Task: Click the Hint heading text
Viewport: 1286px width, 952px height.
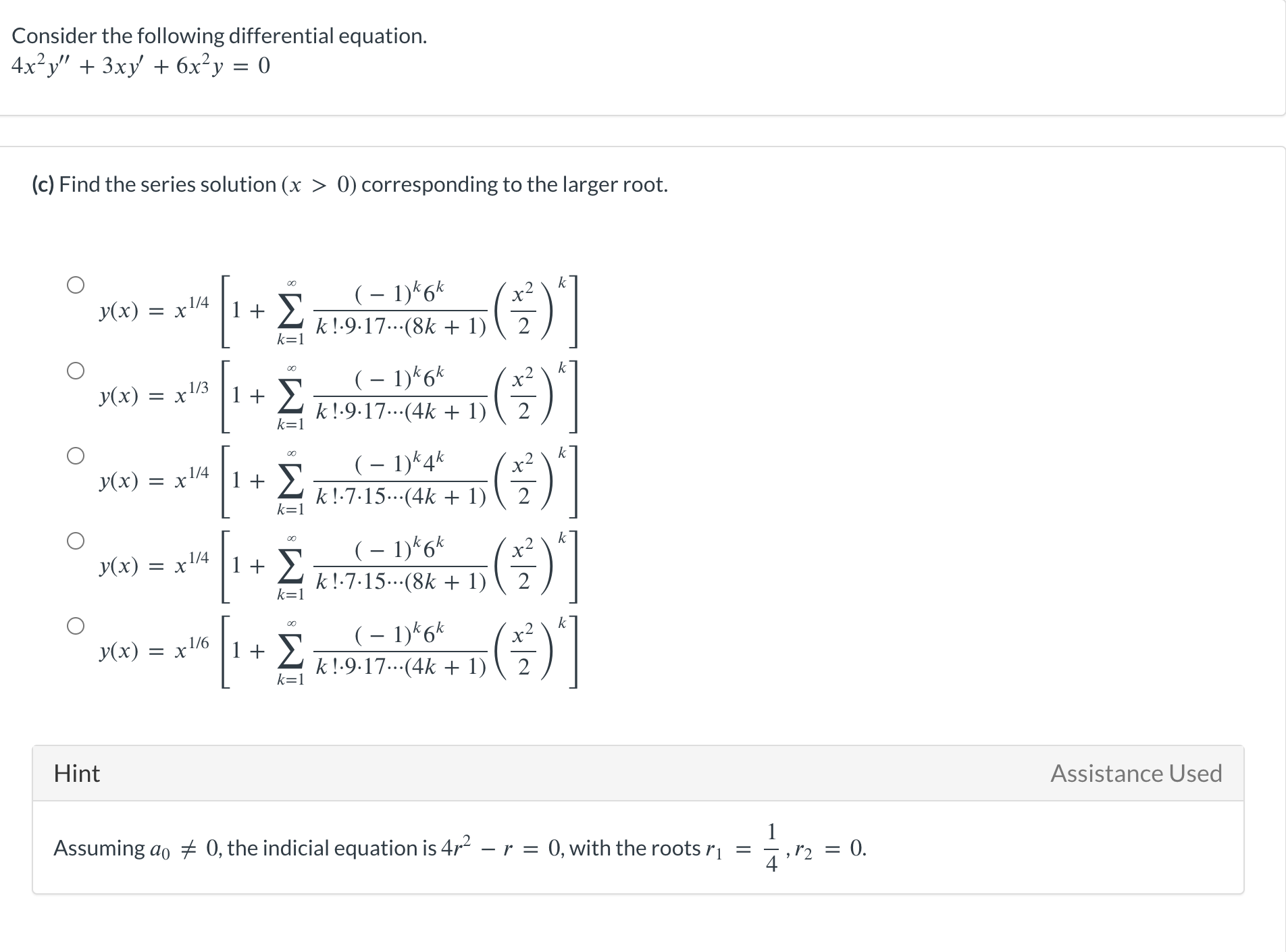Action: coord(76,774)
